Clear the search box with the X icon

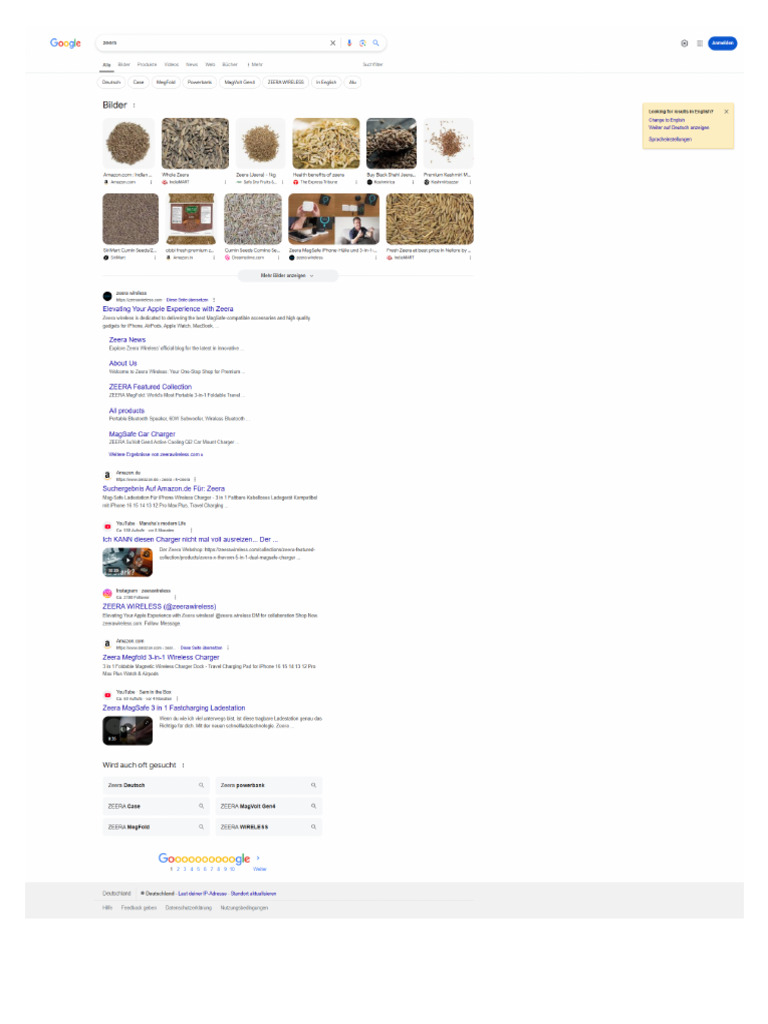[332, 43]
